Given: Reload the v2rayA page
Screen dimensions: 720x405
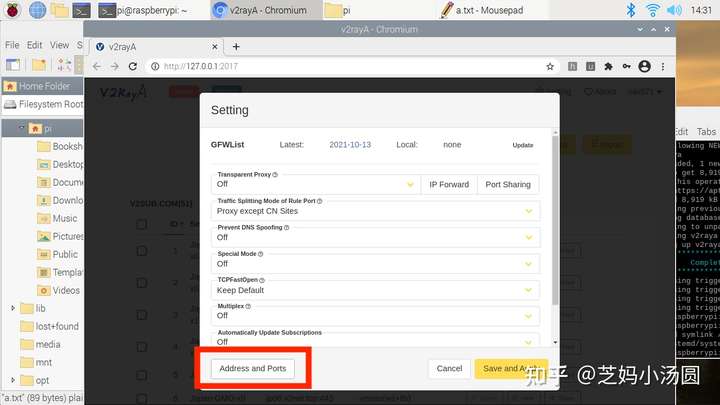Looking at the screenshot, I should pyautogui.click(x=133, y=66).
